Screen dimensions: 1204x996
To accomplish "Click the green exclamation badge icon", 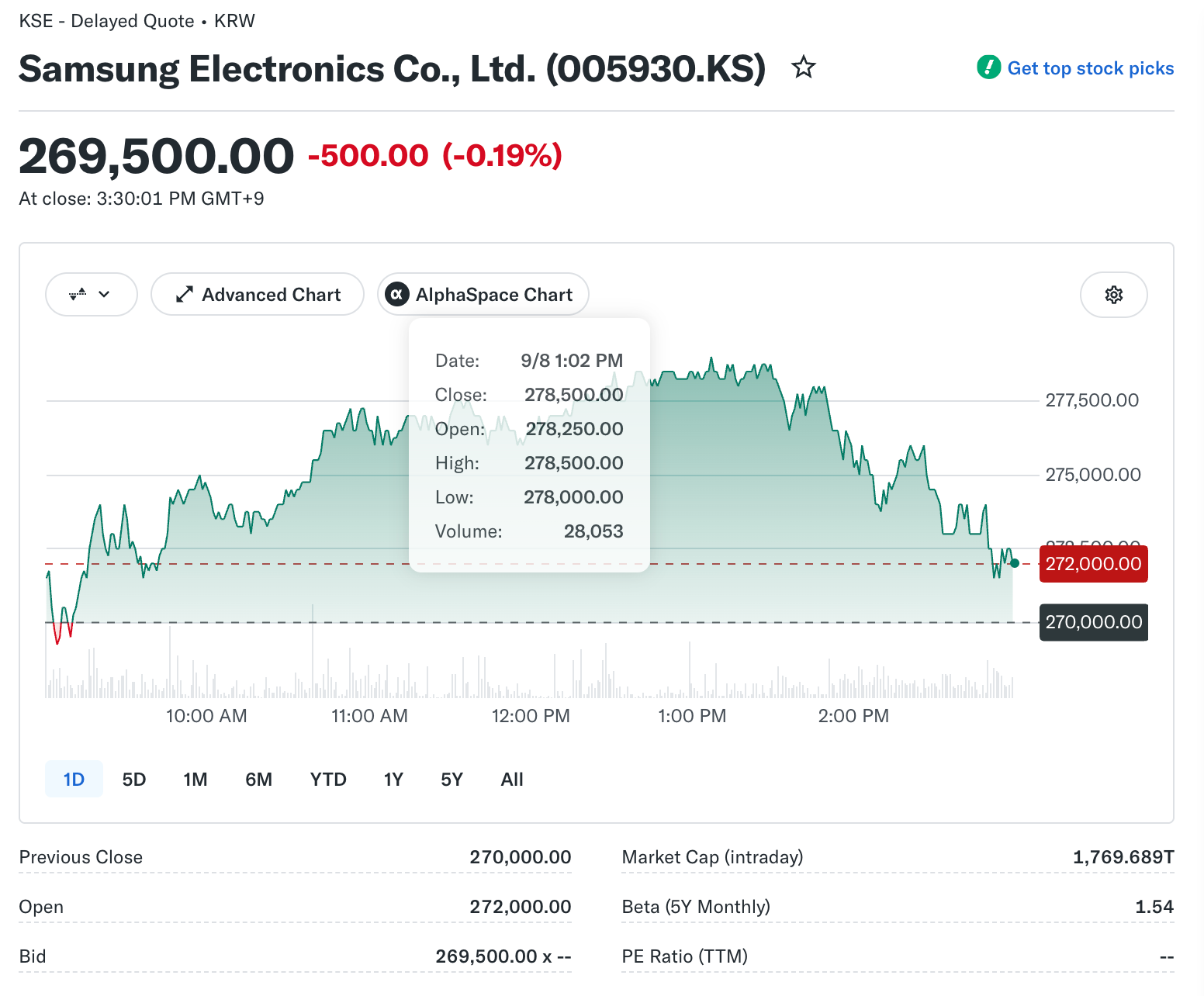I will (x=988, y=67).
